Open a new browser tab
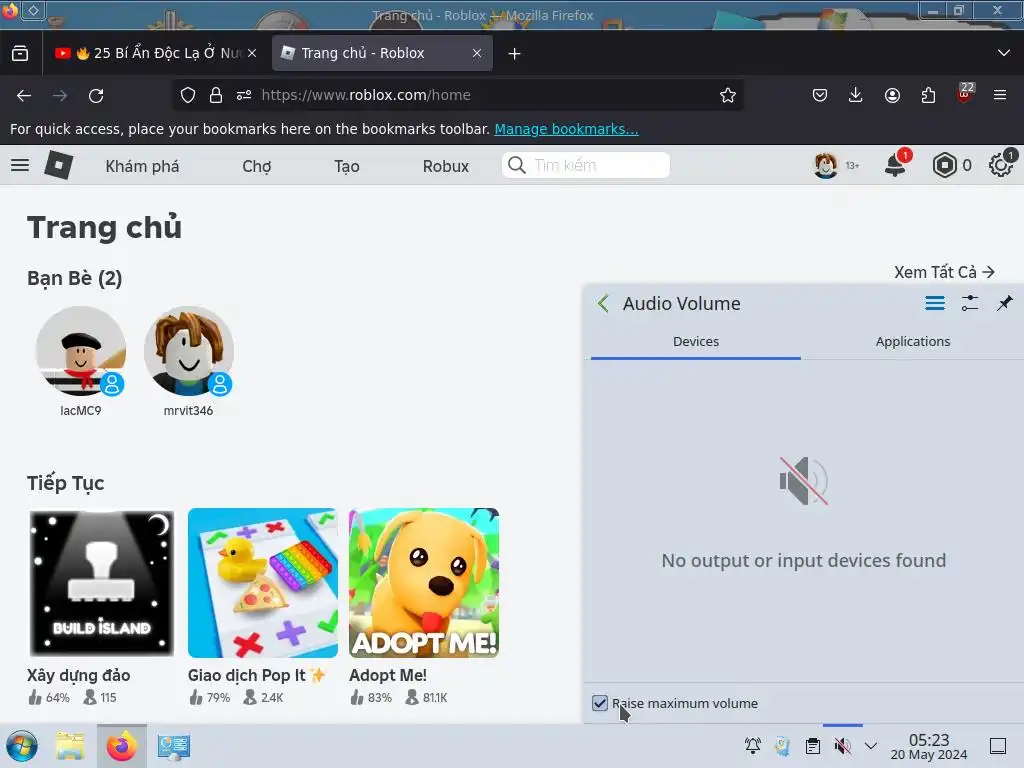Screen dimensions: 1024x768 (x=515, y=54)
